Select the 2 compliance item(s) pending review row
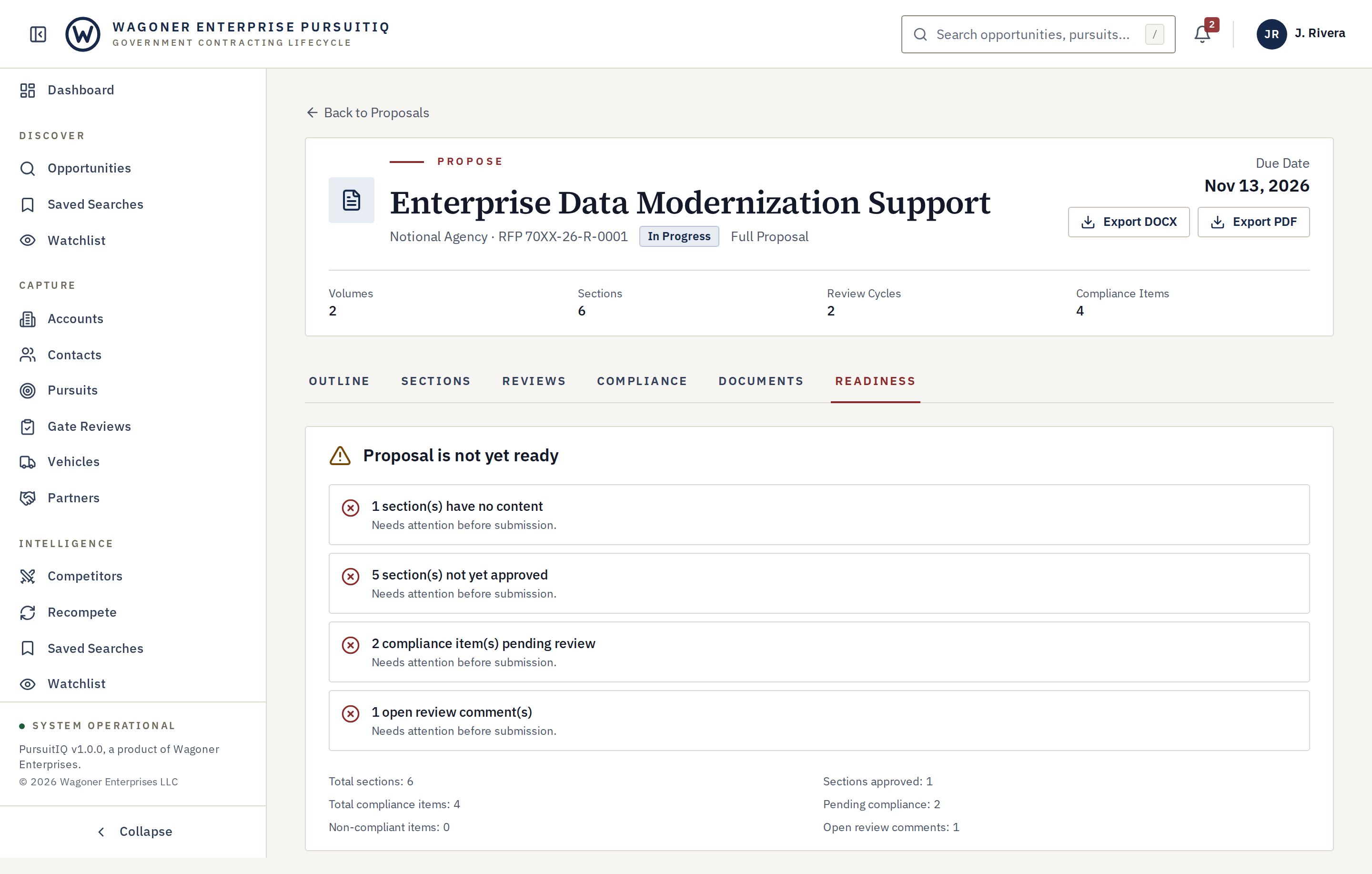 point(819,651)
